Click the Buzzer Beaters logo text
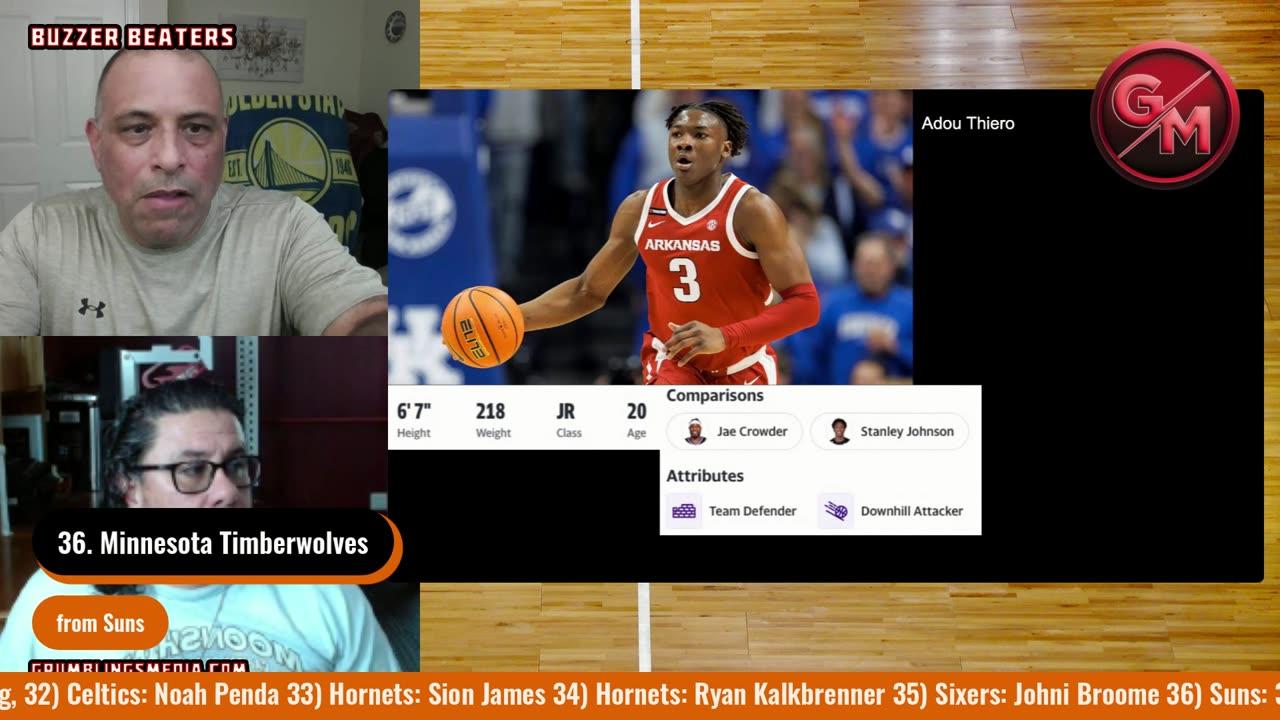 pos(132,37)
